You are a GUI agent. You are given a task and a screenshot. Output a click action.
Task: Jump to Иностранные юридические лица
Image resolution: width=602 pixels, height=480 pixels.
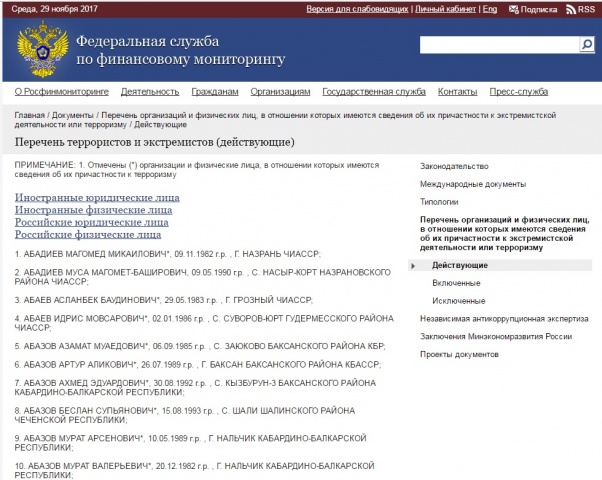click(x=97, y=198)
